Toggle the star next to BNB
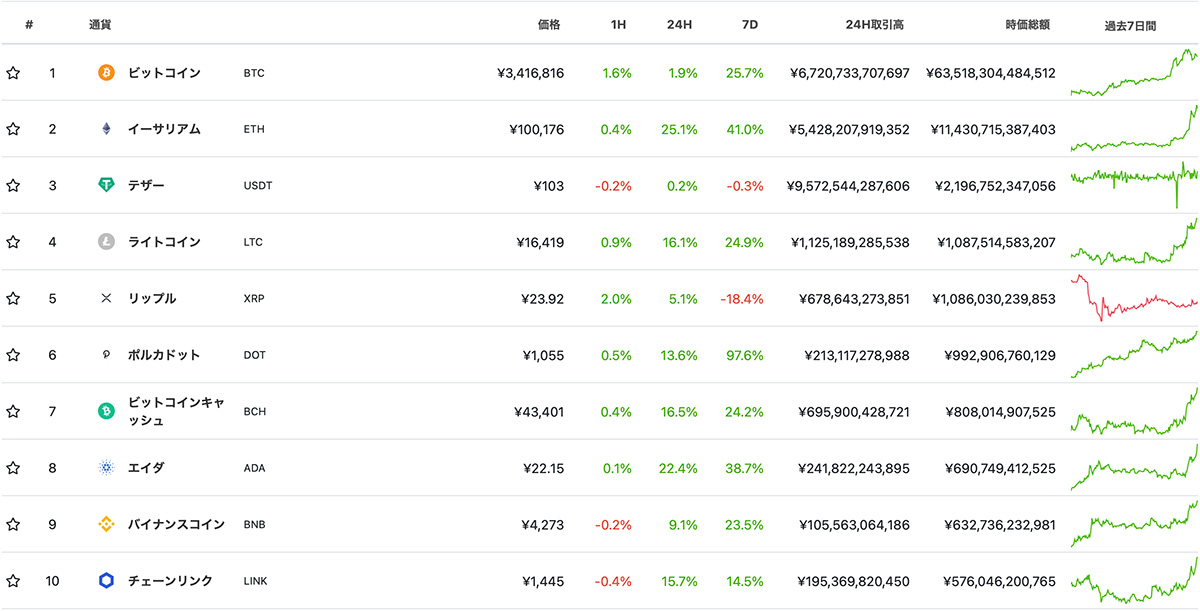1200x611 pixels. pos(14,524)
